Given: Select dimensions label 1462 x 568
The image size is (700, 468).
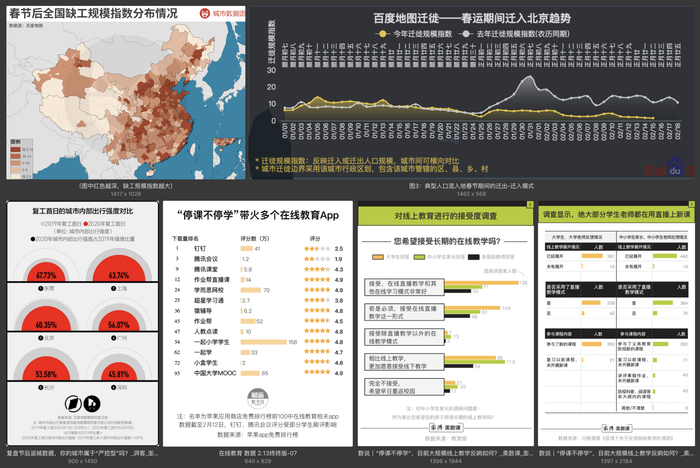Looking at the screenshot, I should pyautogui.click(x=471, y=194).
